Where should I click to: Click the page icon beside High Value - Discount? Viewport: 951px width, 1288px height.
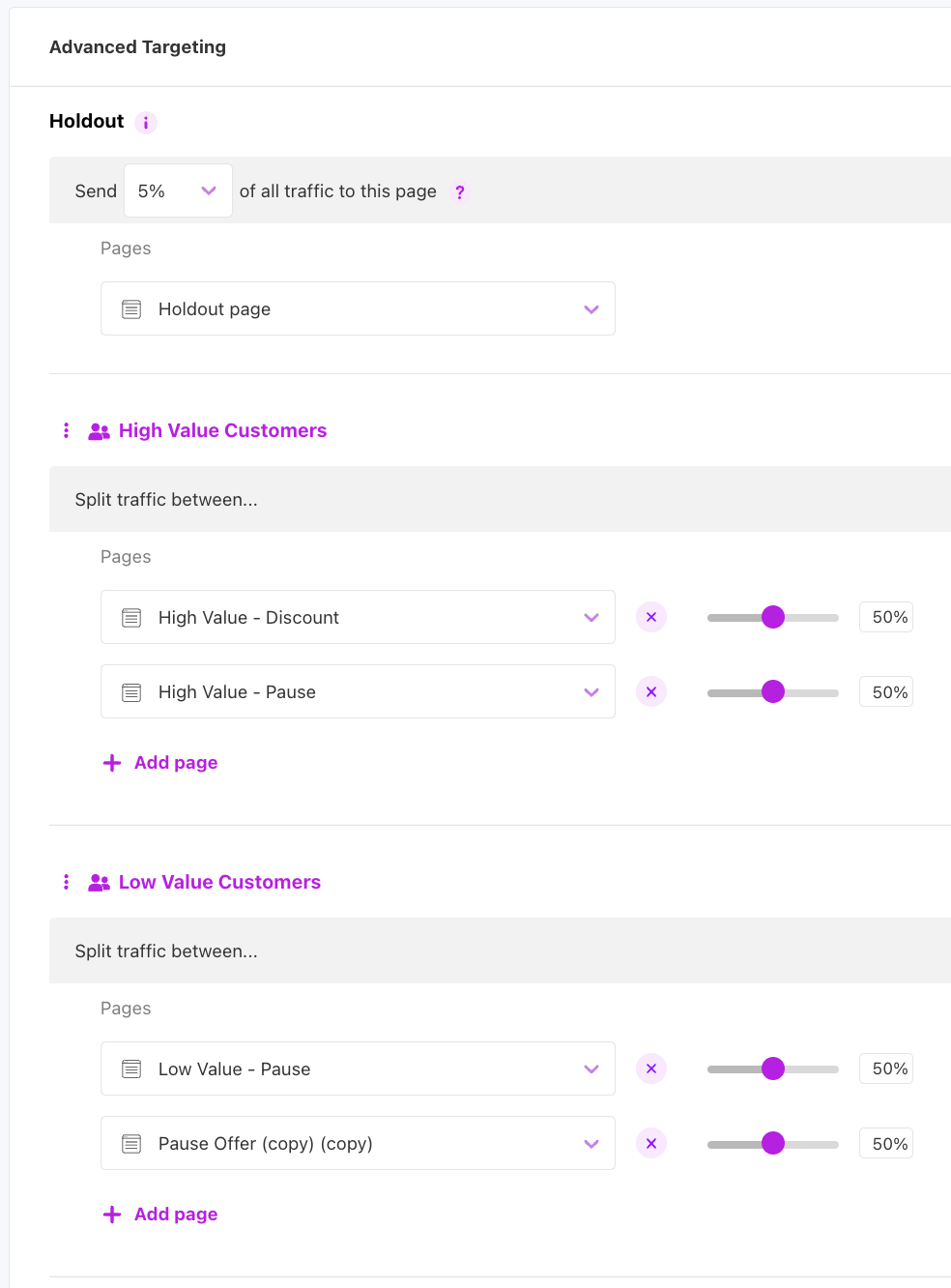pos(130,617)
